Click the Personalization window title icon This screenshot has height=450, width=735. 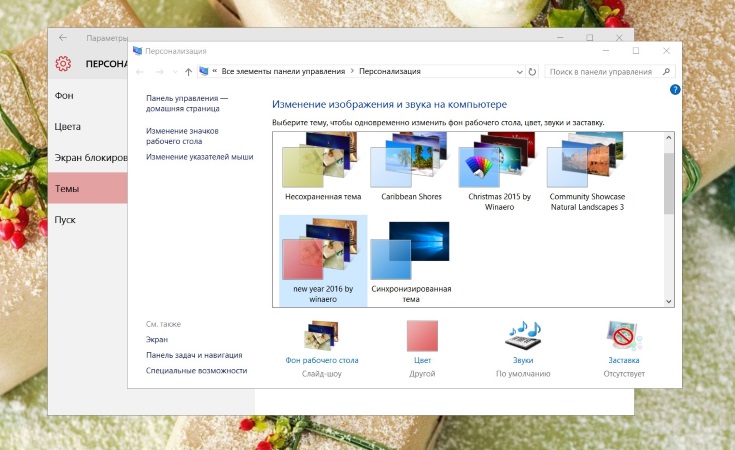point(137,51)
